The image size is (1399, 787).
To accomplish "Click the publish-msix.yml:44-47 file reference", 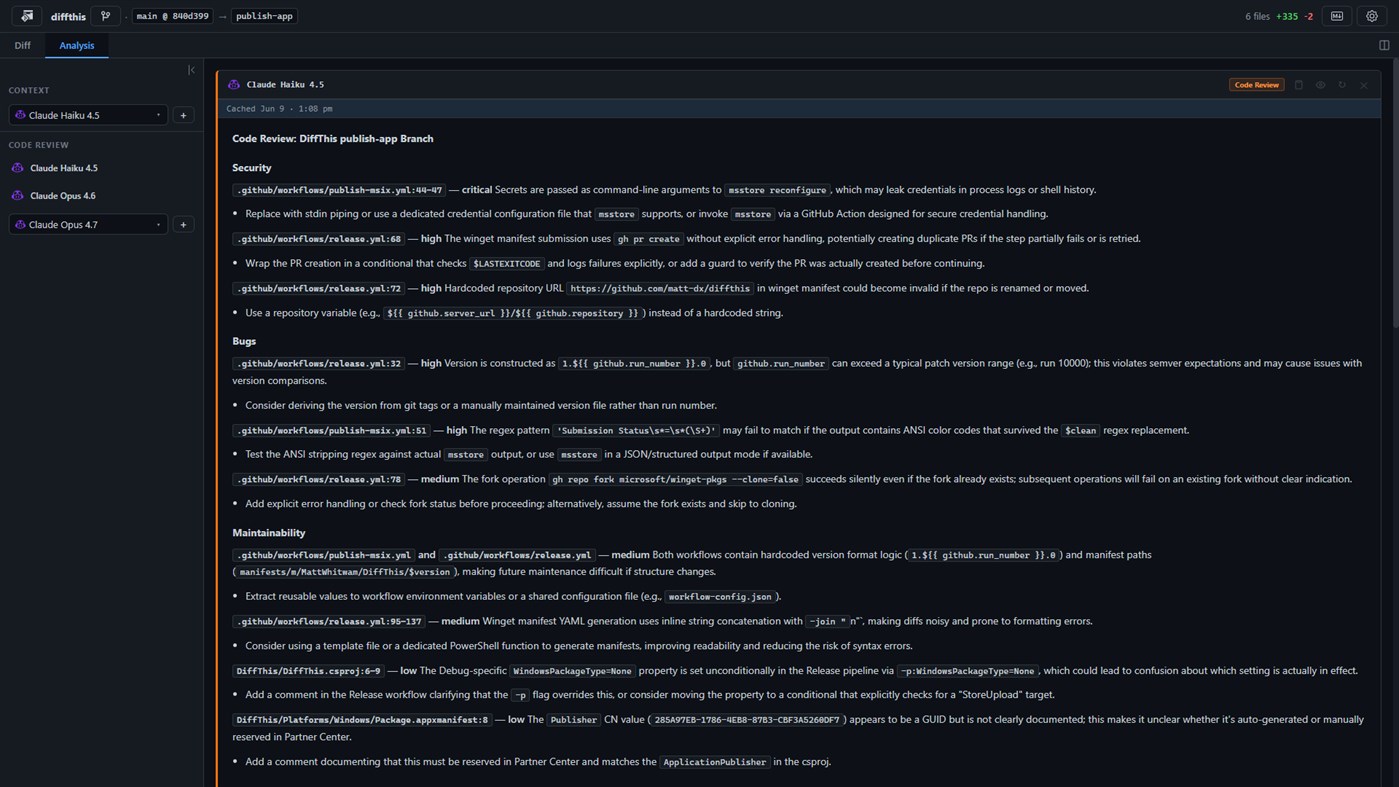I will pyautogui.click(x=339, y=190).
